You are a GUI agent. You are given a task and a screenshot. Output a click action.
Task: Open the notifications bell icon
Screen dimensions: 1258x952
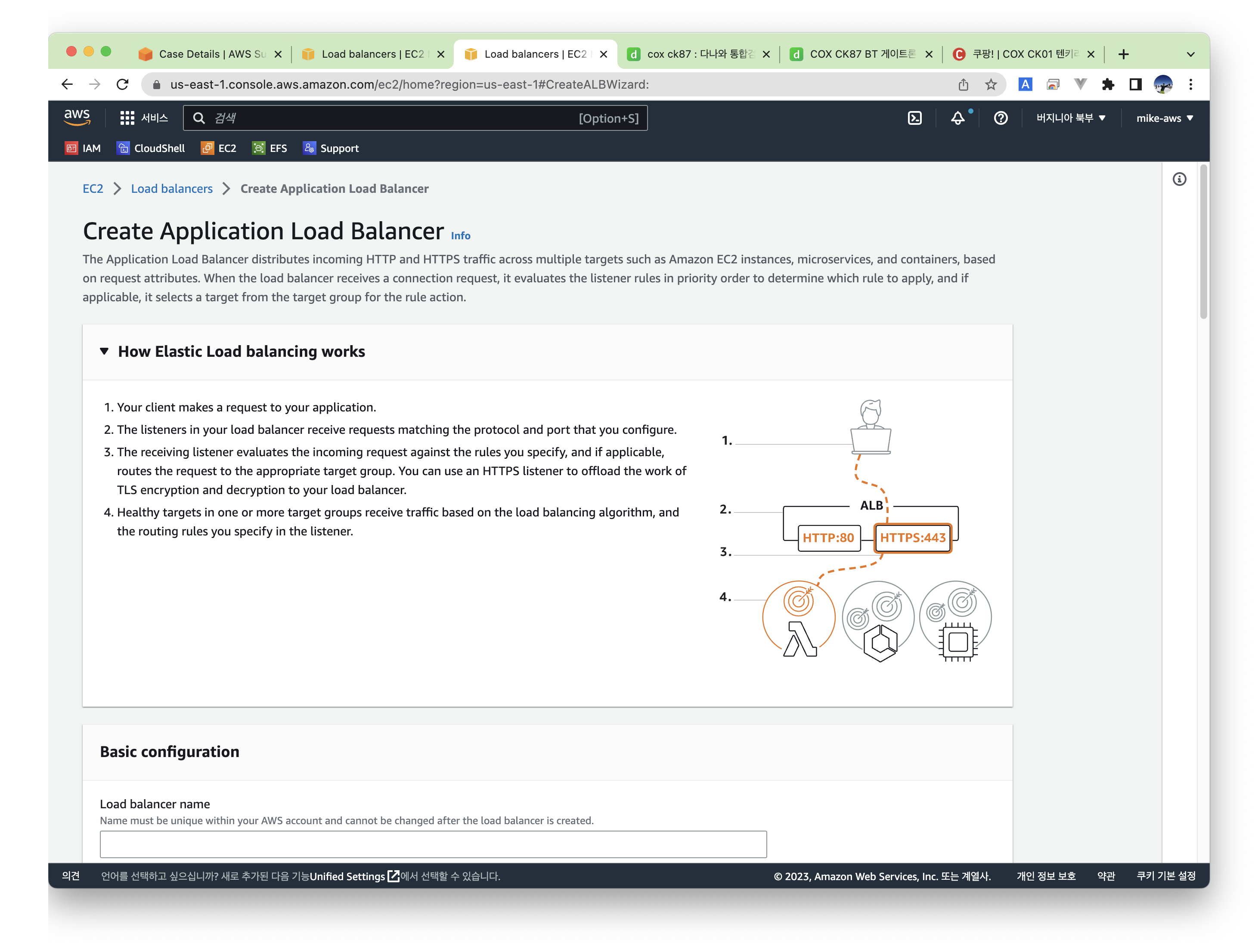958,118
